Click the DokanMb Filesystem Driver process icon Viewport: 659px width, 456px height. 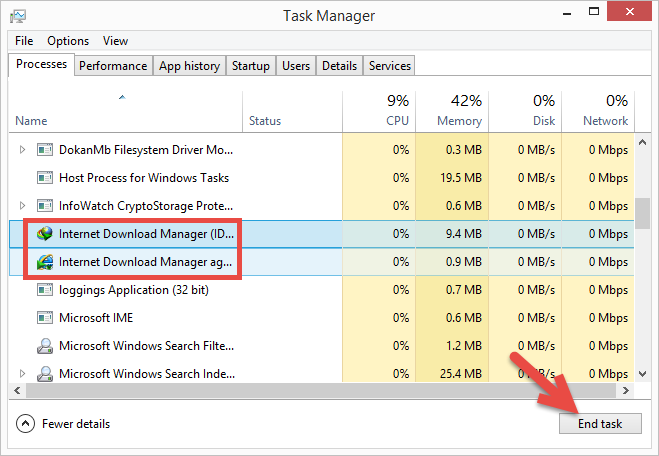tap(45, 150)
